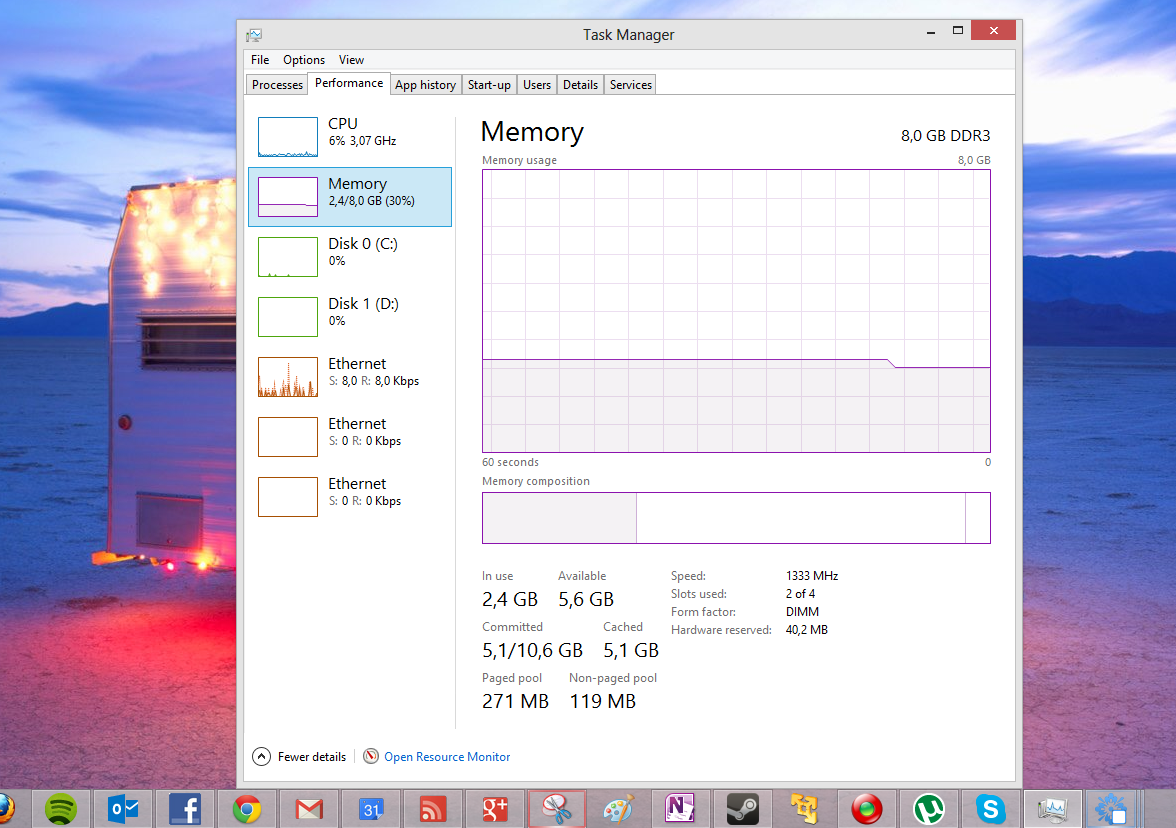Click the Committed value "5,1/10,6 GB"
1176x828 pixels.
coord(532,650)
